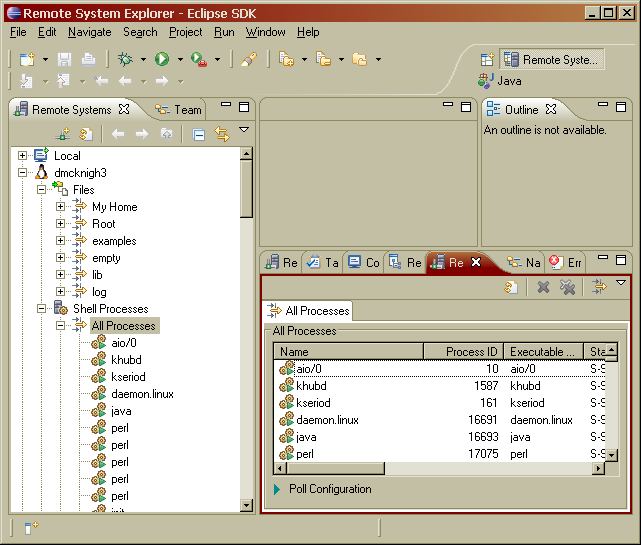Sort by the Name column header
Screen dimensions: 641x545
348,352
